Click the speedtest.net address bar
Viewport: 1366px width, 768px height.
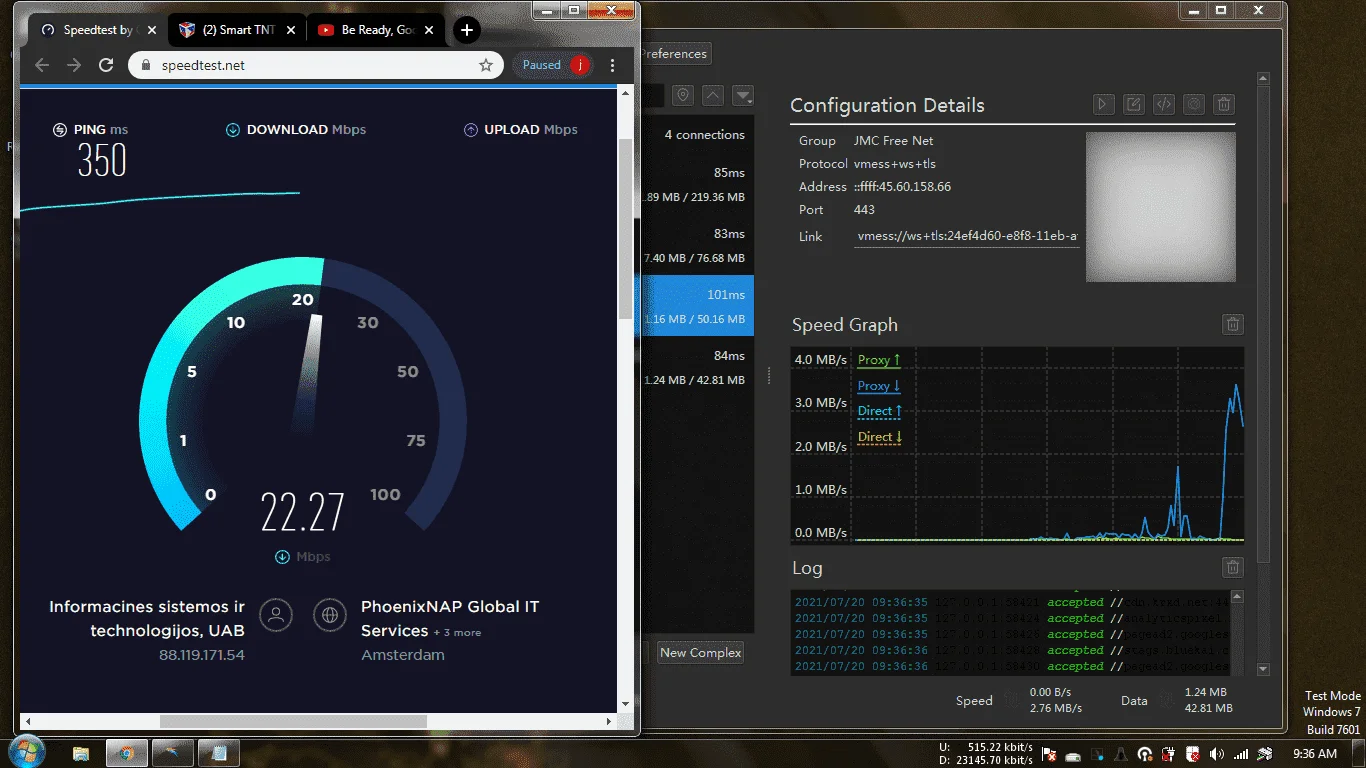[316, 65]
